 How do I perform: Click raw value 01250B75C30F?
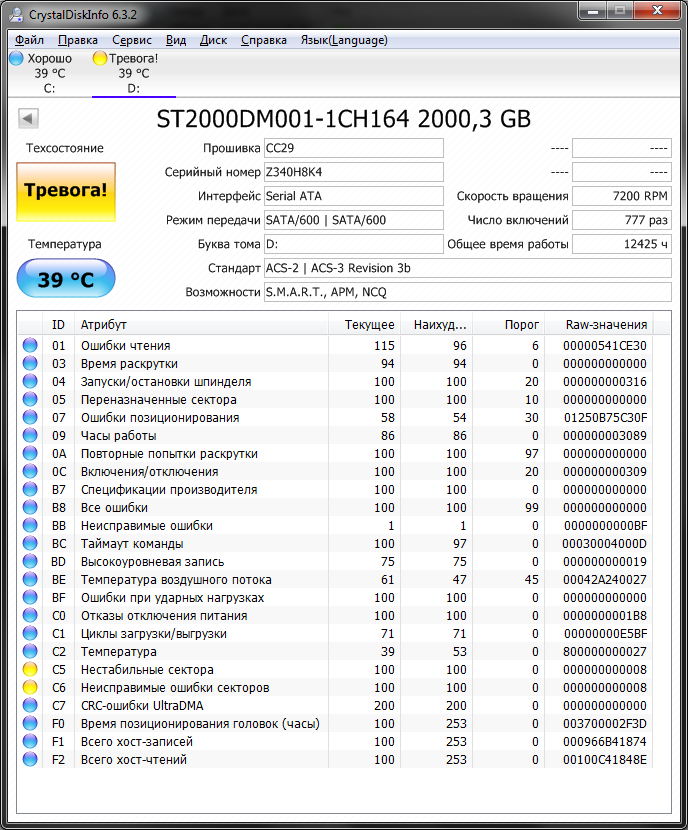click(x=605, y=418)
